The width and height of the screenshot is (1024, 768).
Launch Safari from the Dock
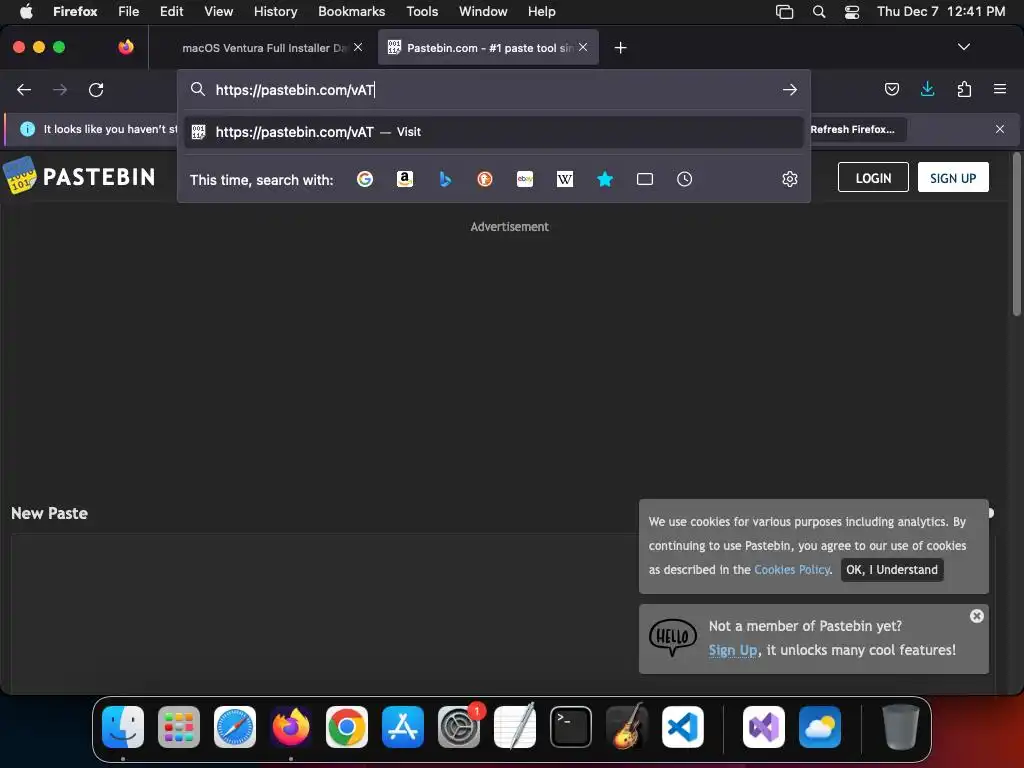pyautogui.click(x=235, y=727)
